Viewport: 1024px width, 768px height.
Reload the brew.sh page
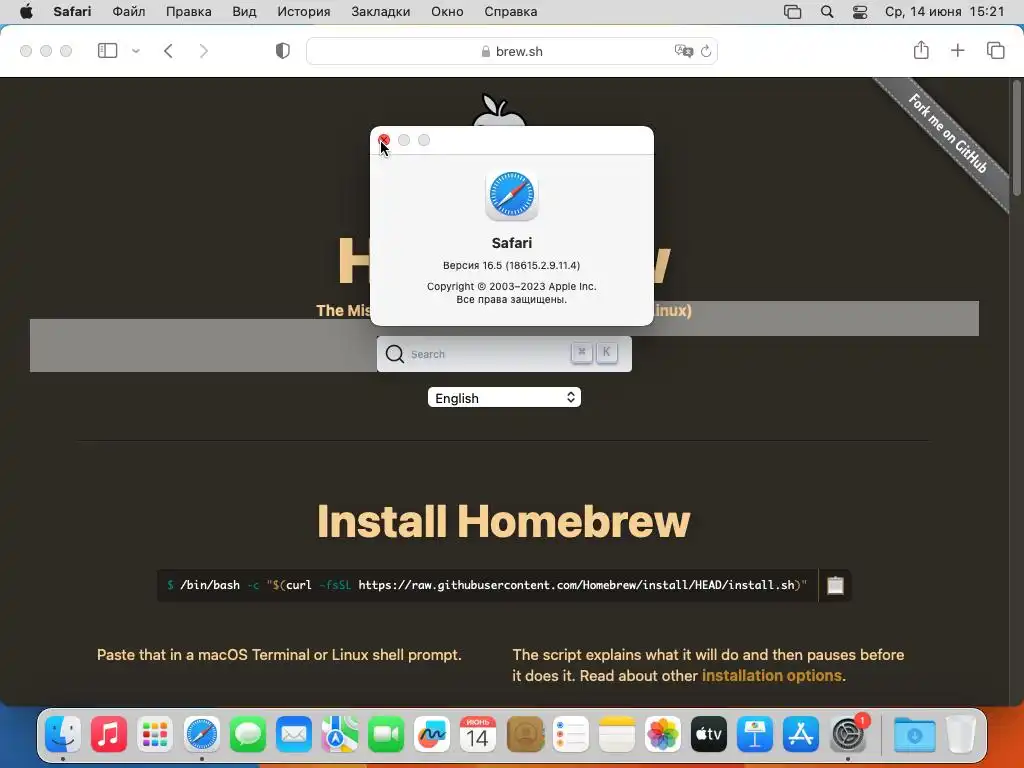tap(706, 51)
